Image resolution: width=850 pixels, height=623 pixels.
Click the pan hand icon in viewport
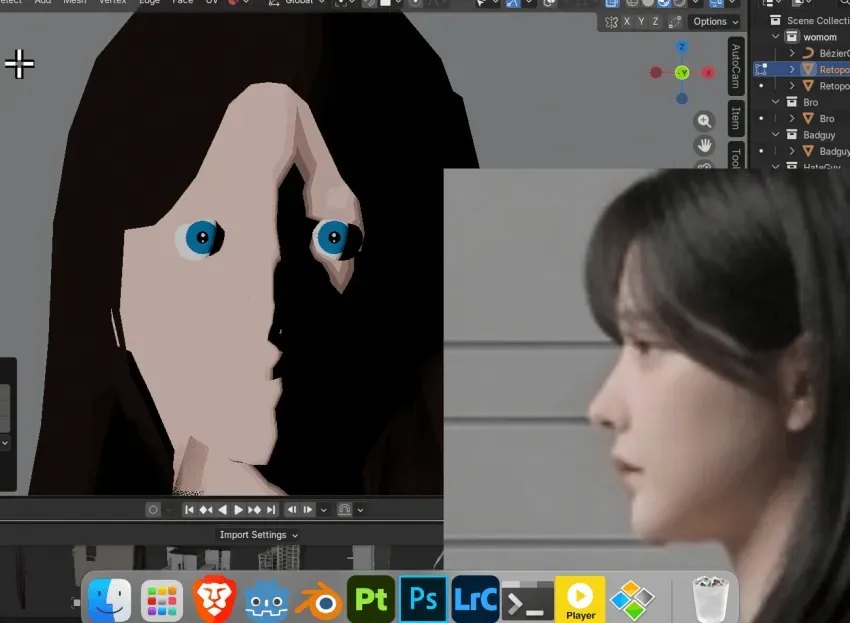pos(704,145)
